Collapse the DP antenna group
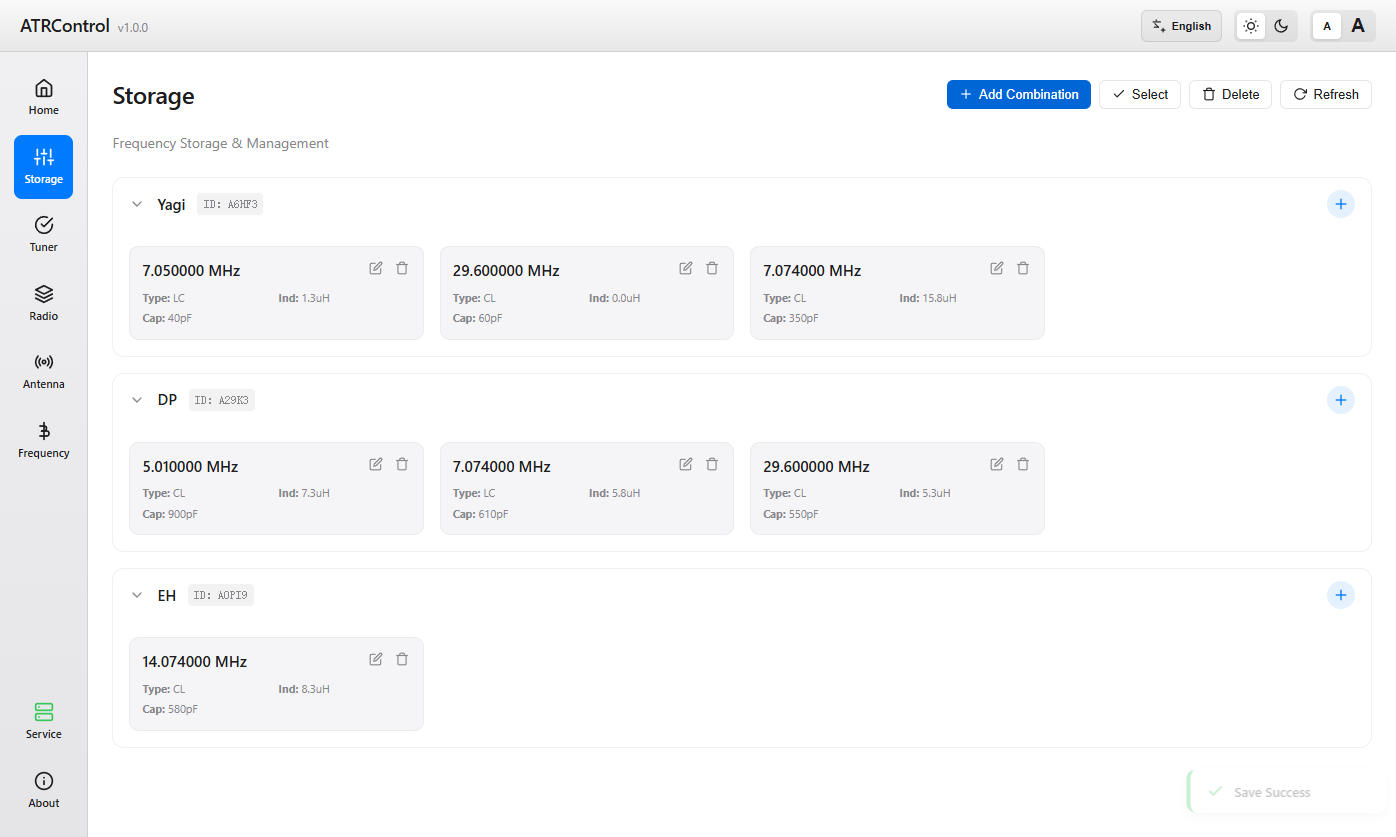The width and height of the screenshot is (1396, 837). [x=137, y=400]
